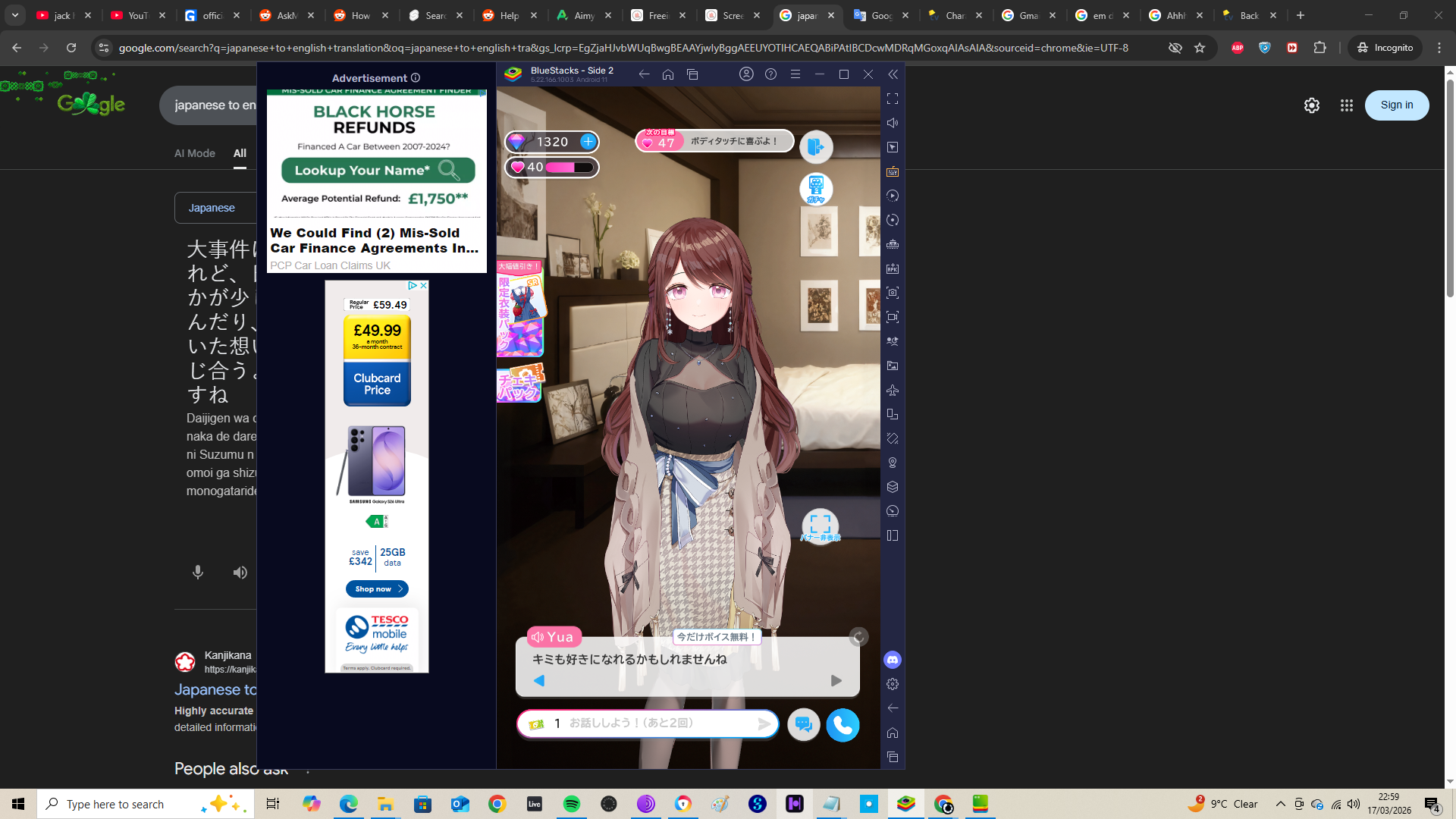1456x819 pixels.
Task: Click BlueStacks screenshot sidebar icon
Action: click(893, 293)
